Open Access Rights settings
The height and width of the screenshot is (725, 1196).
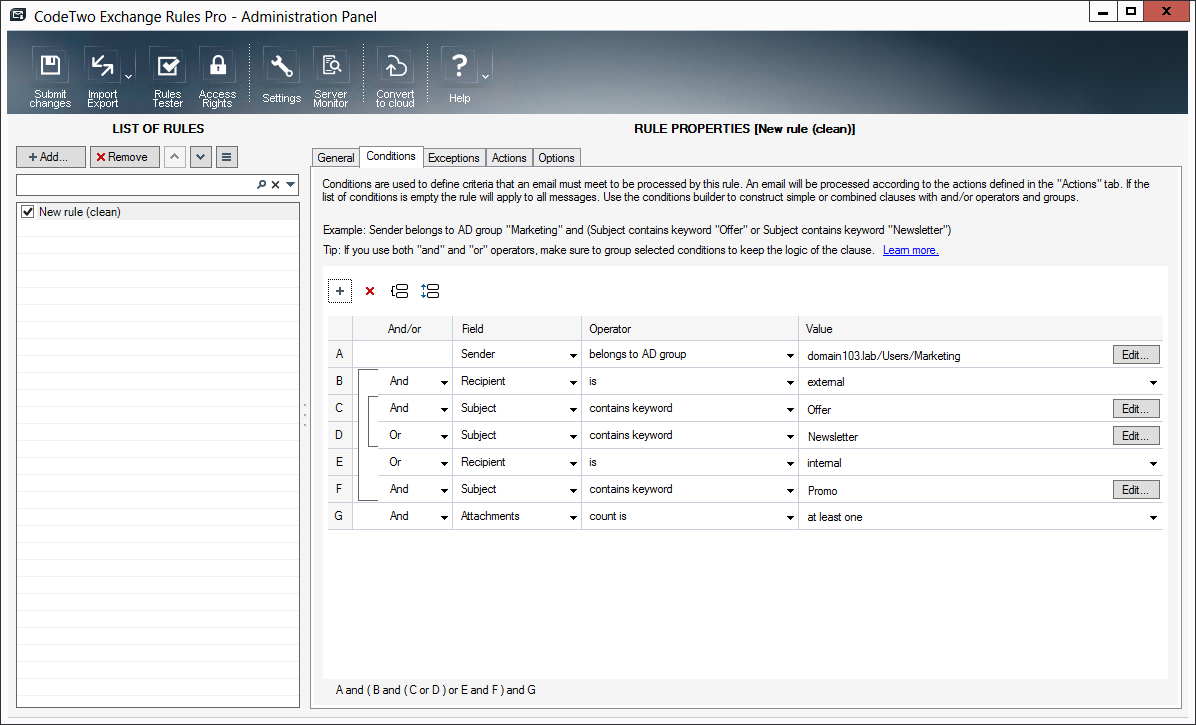point(217,79)
